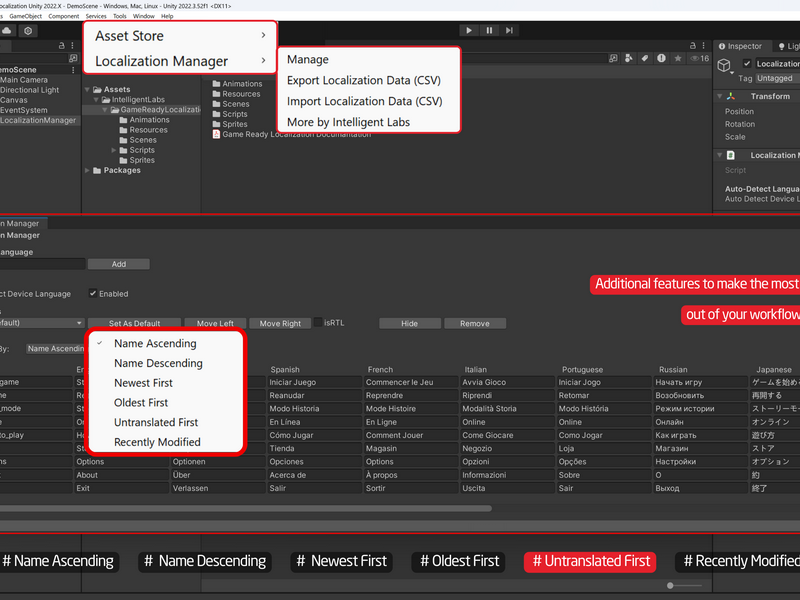Screen dimensions: 800x600
Task: Start play mode with the Play button
Action: click(x=468, y=30)
